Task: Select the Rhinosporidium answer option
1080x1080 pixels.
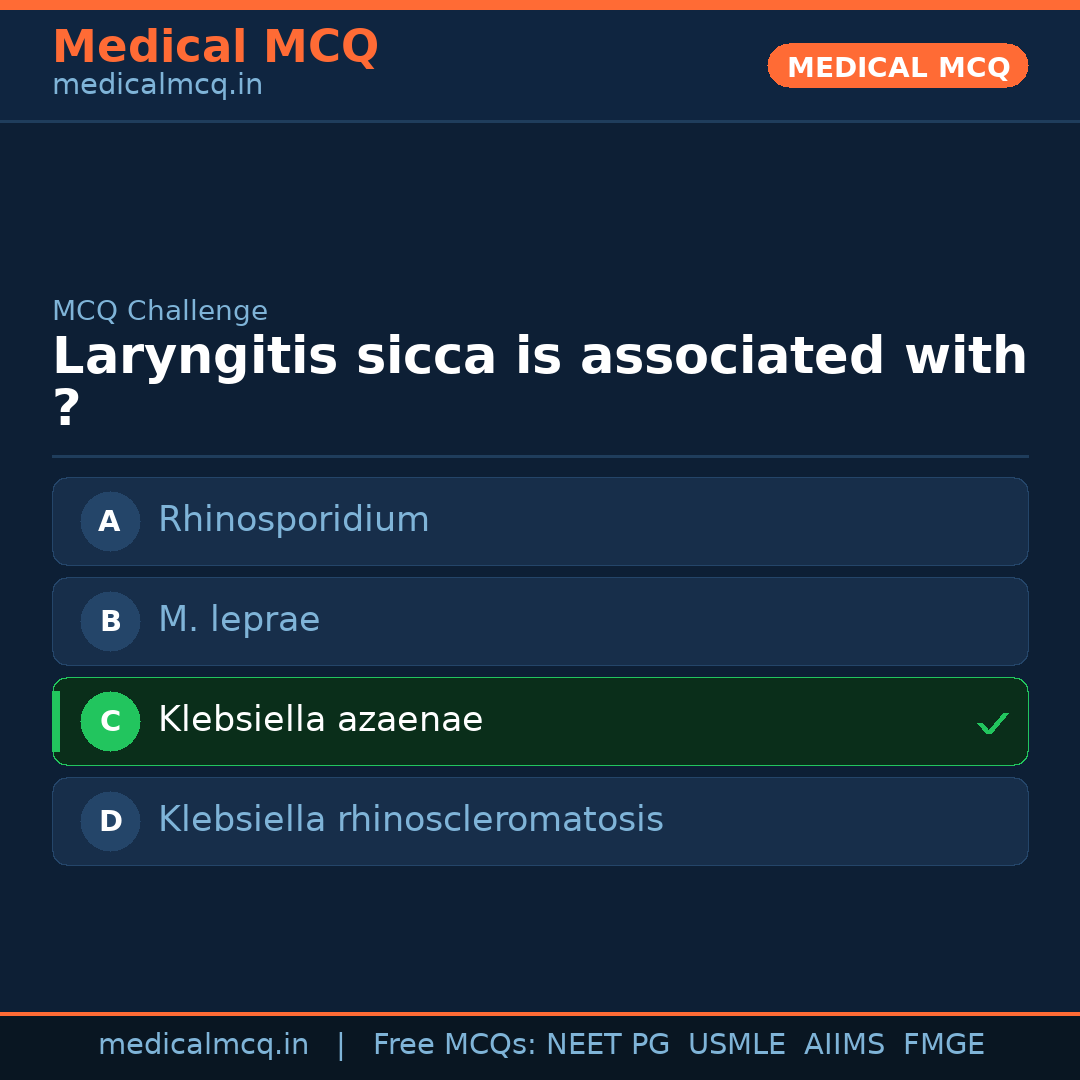Action: pyautogui.click(x=293, y=520)
